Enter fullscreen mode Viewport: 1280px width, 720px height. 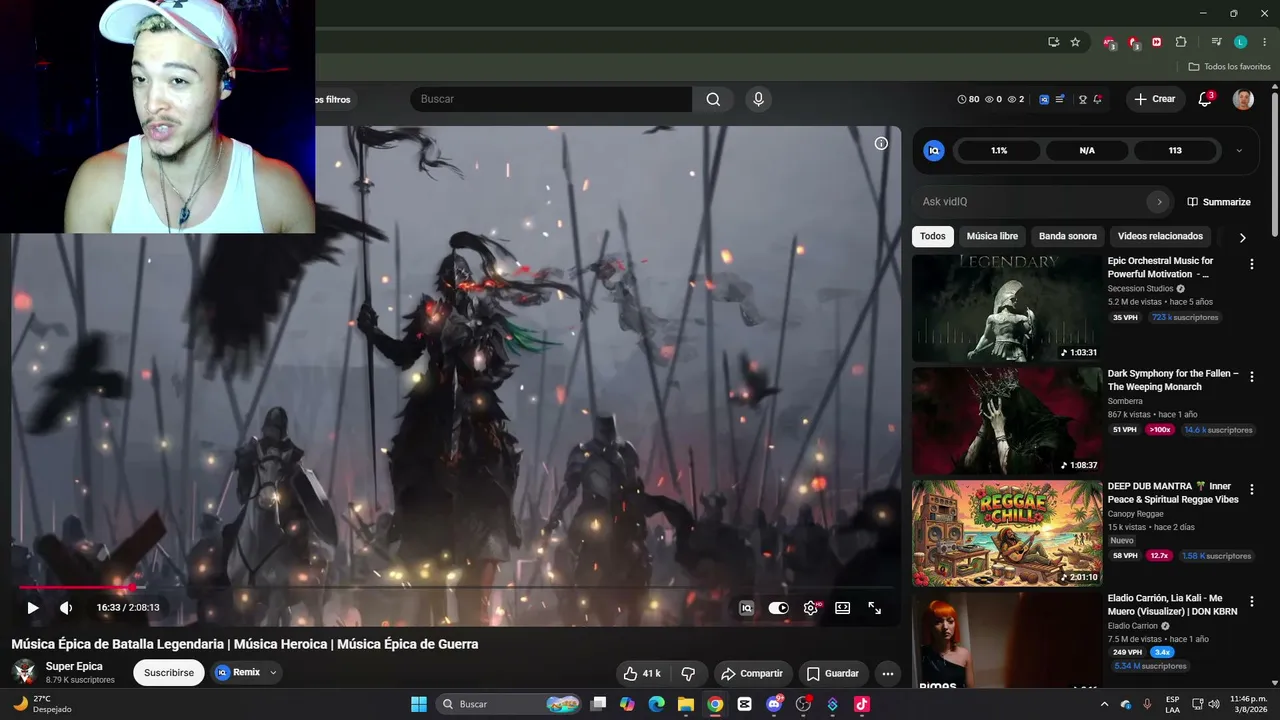874,607
